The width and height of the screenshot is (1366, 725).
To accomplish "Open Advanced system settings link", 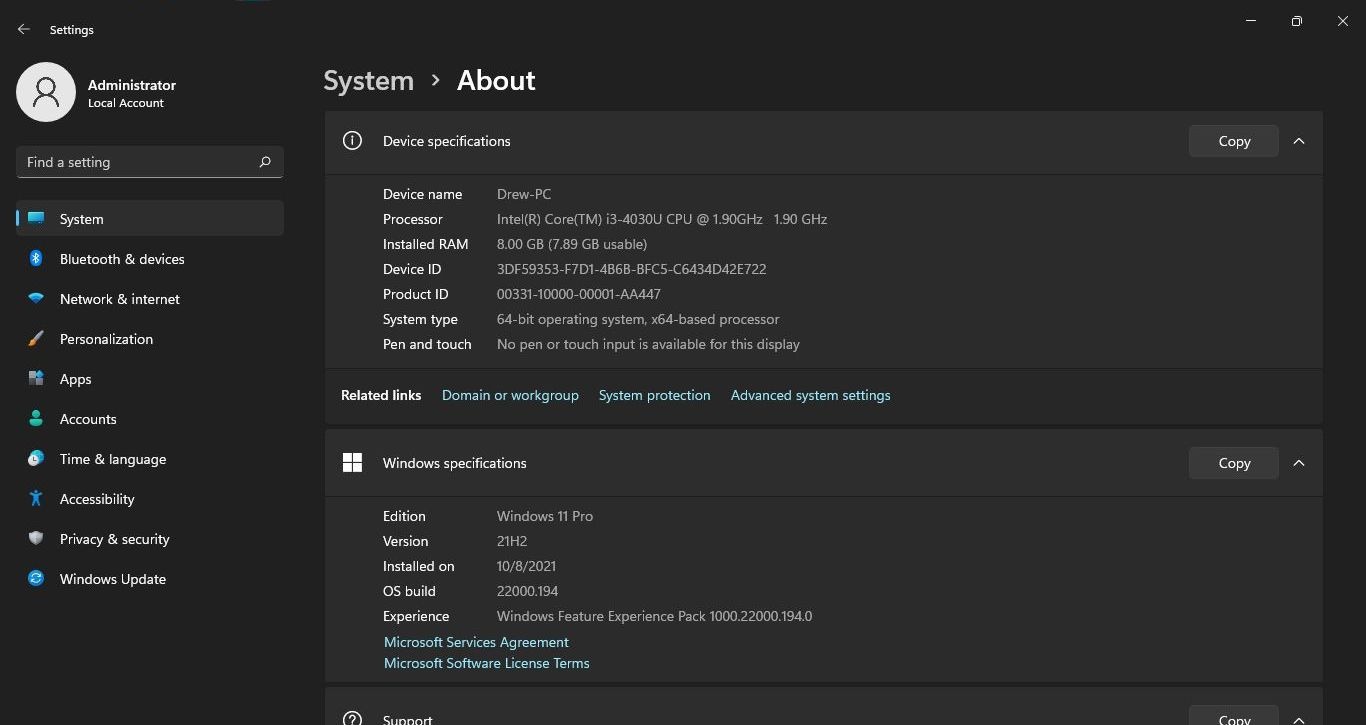I will (x=810, y=395).
